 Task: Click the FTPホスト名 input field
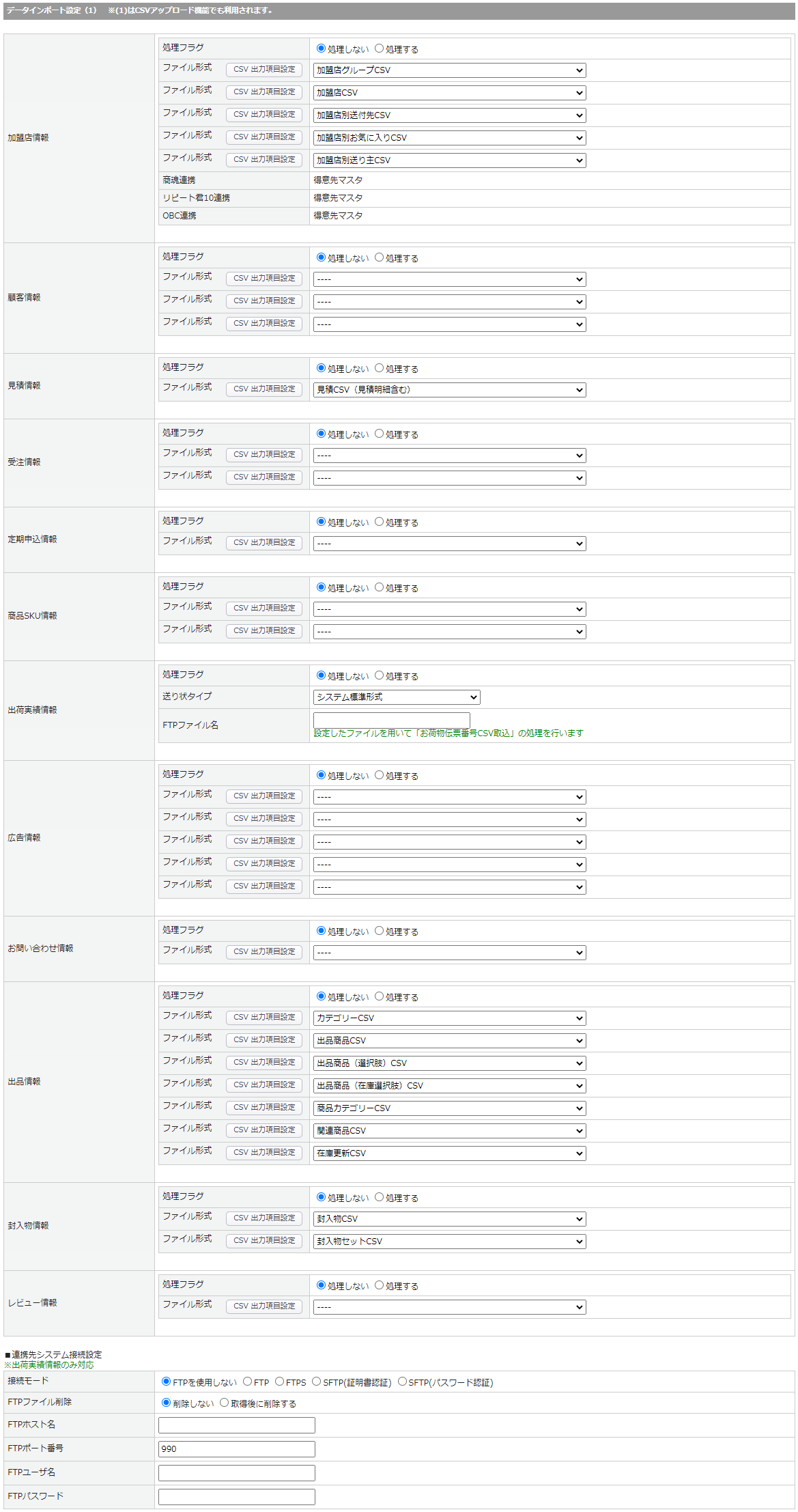(x=236, y=1425)
